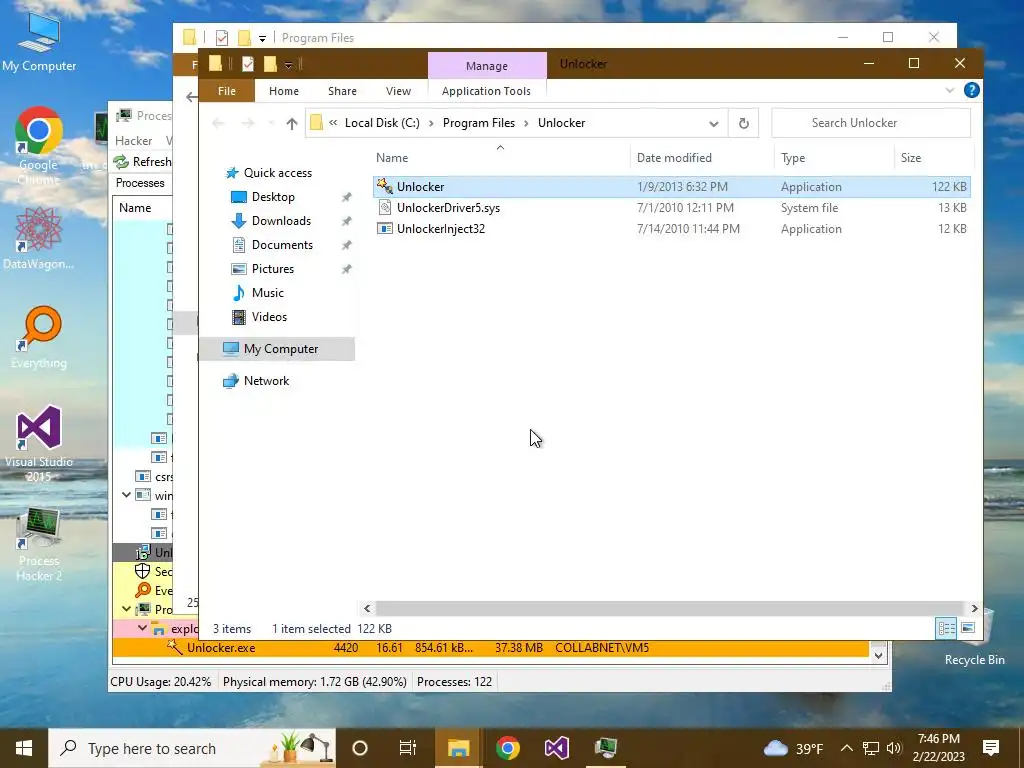The width and height of the screenshot is (1024, 768).
Task: Select the UnlockerInject32 application file
Action: 671,229
